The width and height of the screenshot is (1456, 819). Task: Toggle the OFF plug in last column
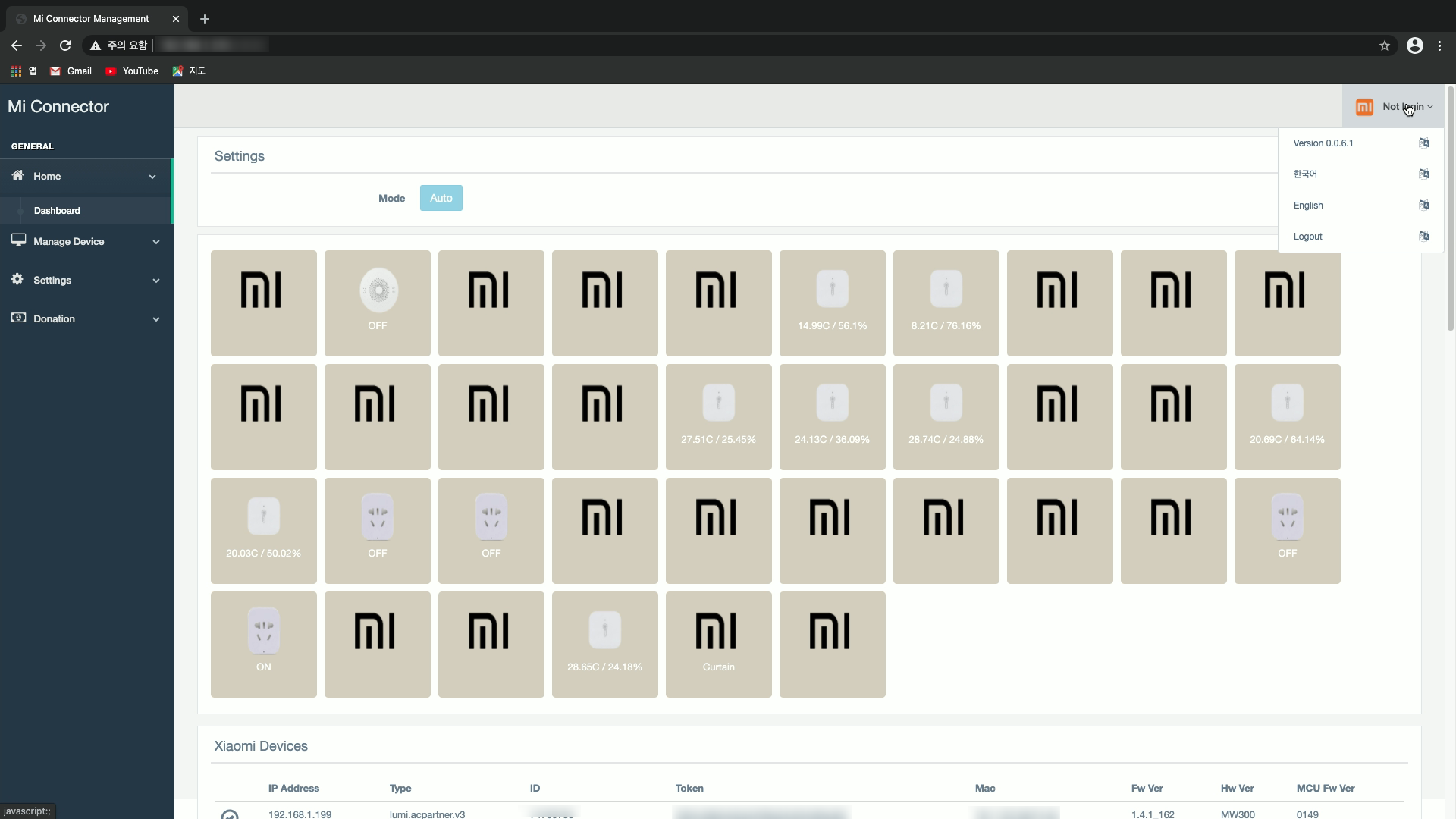click(x=1287, y=530)
